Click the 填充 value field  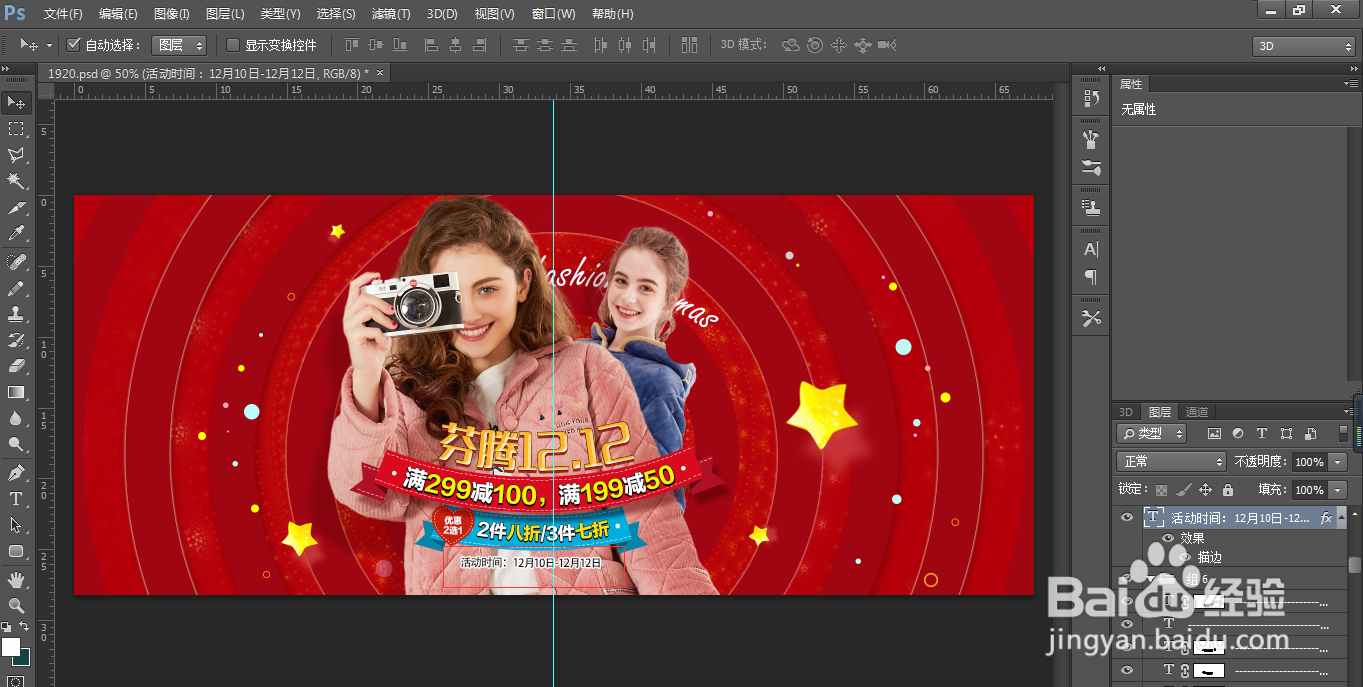click(x=1309, y=490)
